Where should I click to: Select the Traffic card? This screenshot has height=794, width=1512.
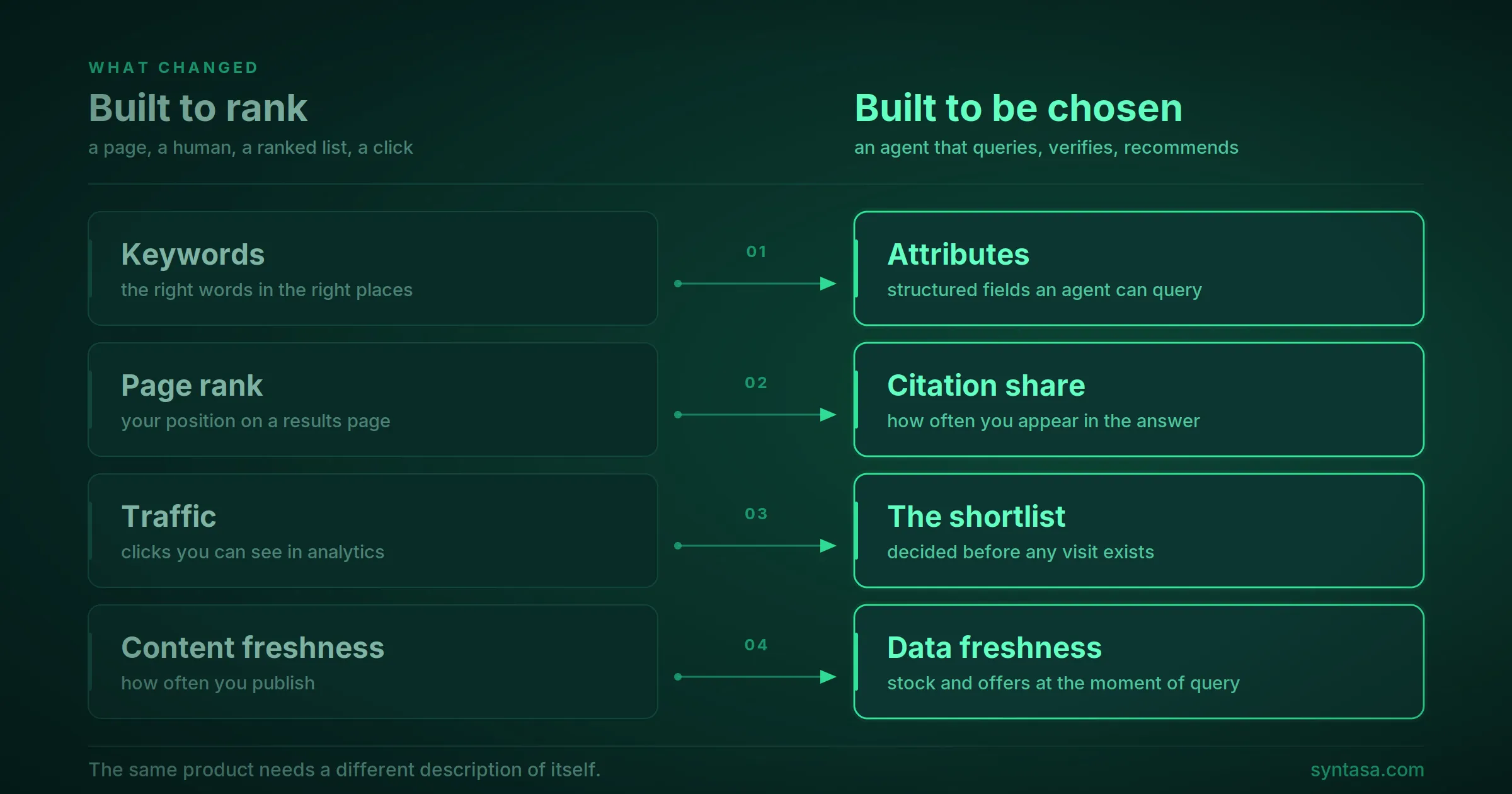coord(373,531)
